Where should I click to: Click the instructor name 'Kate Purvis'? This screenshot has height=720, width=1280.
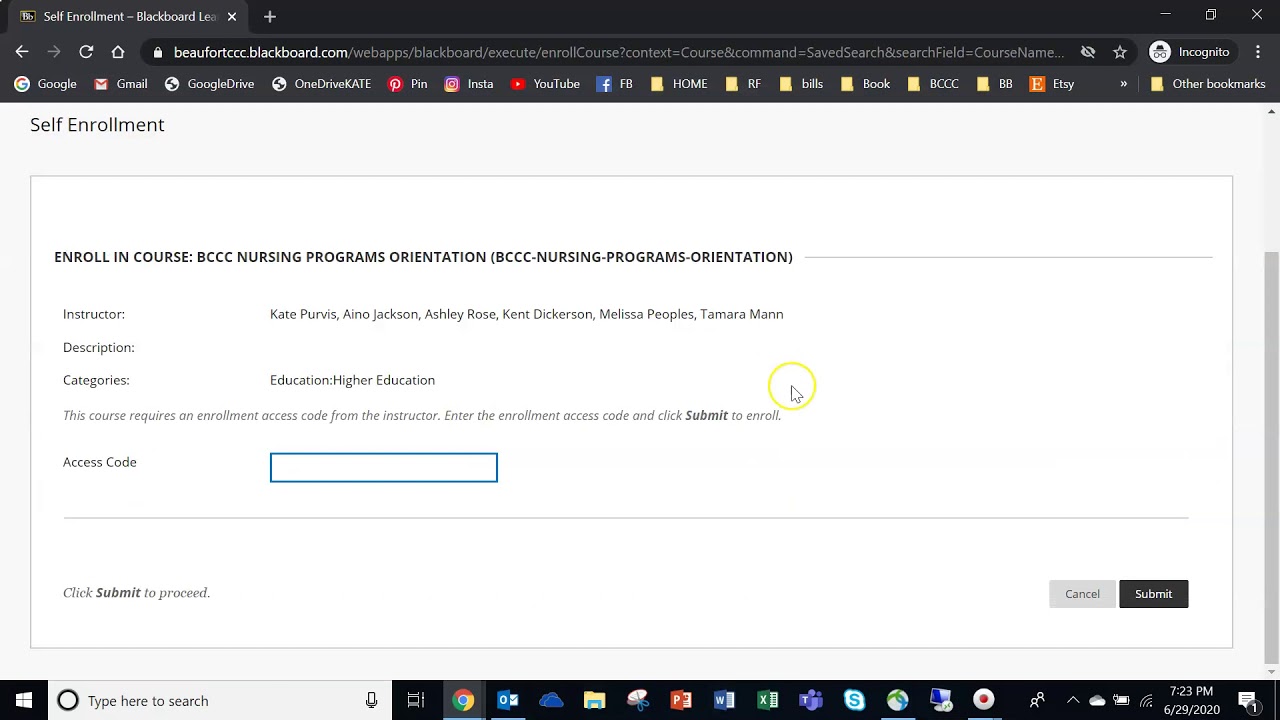303,314
